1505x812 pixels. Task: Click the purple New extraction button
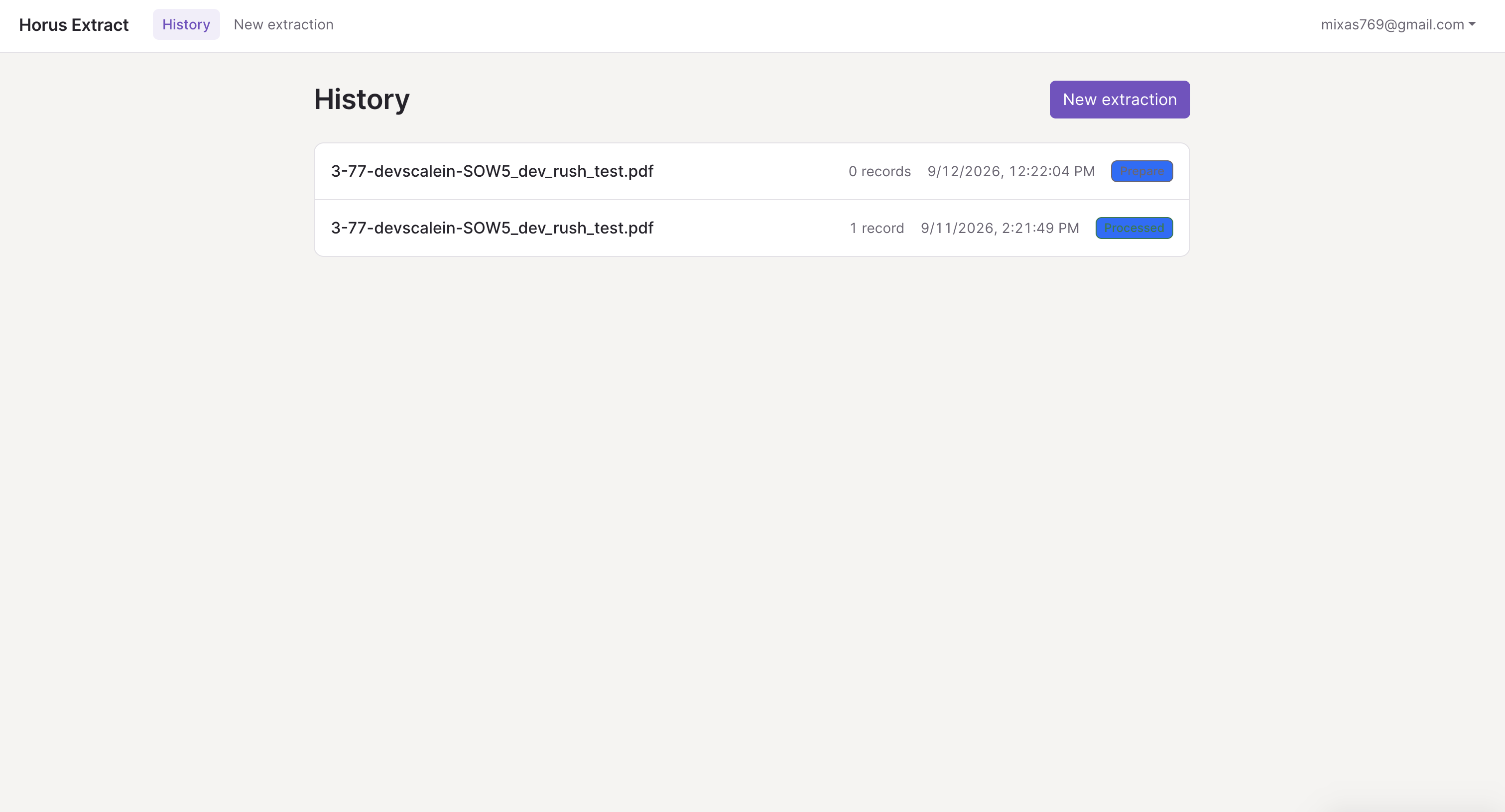[x=1120, y=99]
